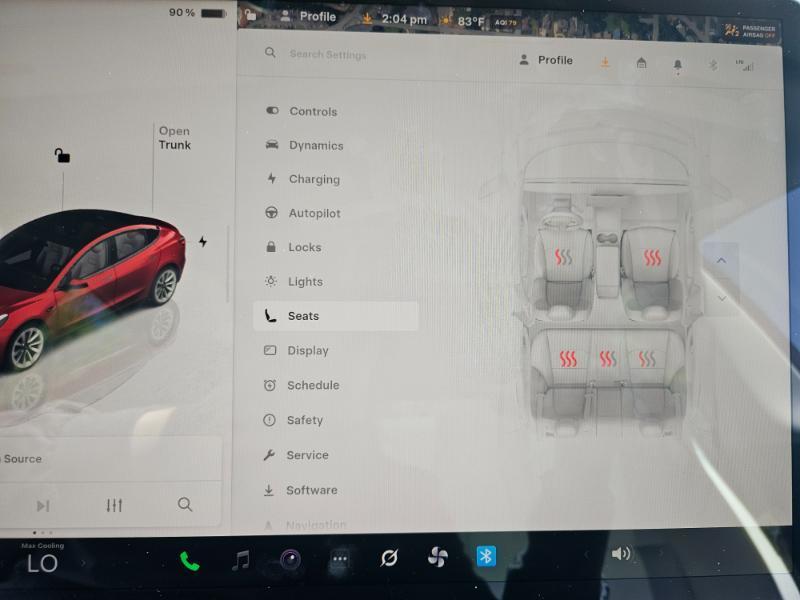
Task: Click the Profile button beside search
Action: [546, 61]
